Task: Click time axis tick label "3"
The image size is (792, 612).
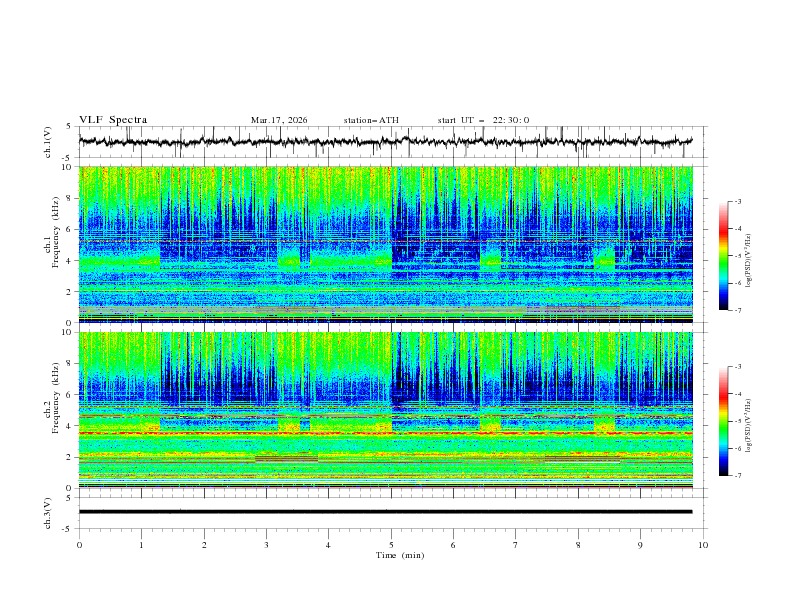Action: point(266,545)
